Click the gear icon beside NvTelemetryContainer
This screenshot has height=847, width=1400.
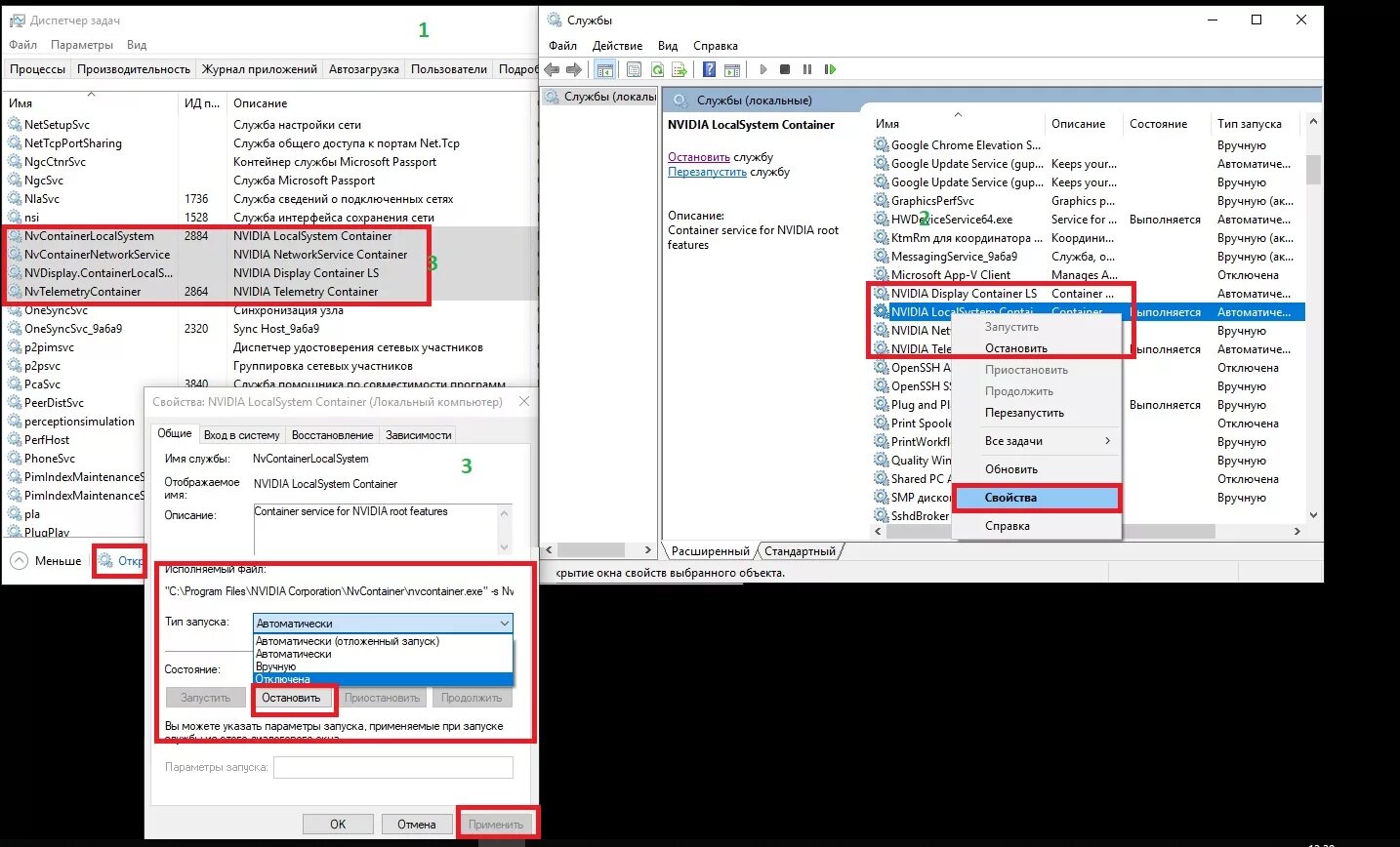click(x=15, y=292)
